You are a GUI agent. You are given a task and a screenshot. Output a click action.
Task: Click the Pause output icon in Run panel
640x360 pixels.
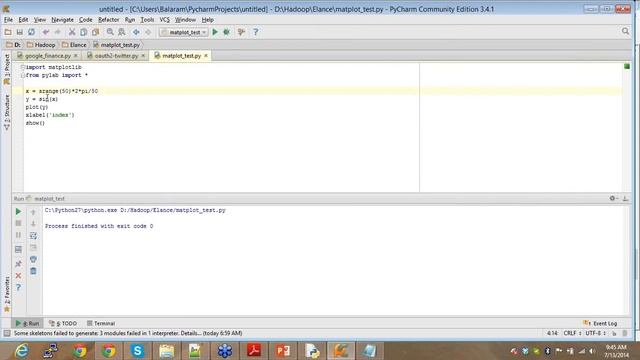coord(18,235)
